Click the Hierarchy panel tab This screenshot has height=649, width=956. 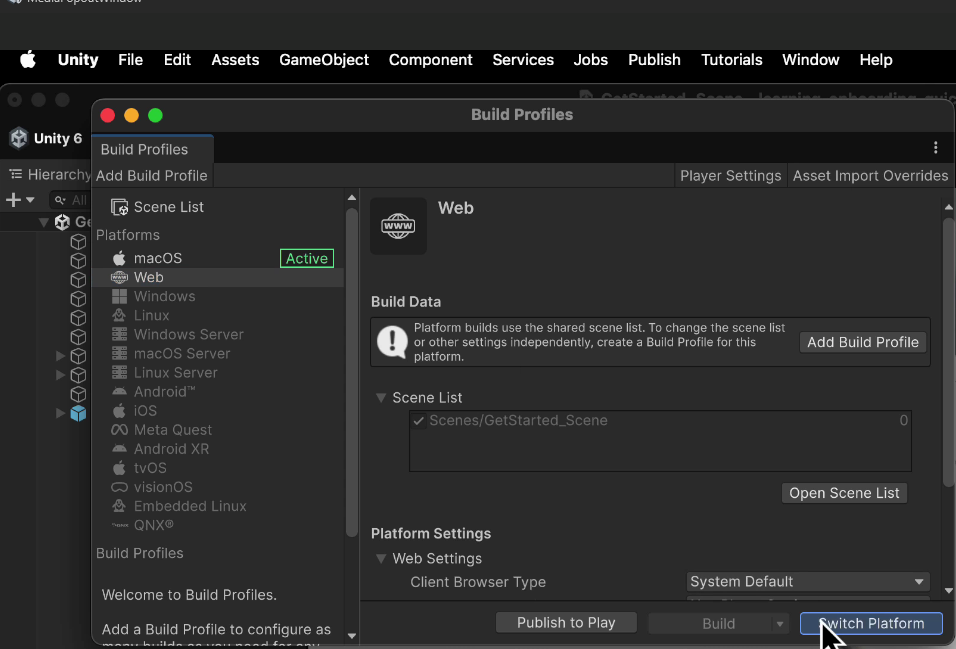50,174
